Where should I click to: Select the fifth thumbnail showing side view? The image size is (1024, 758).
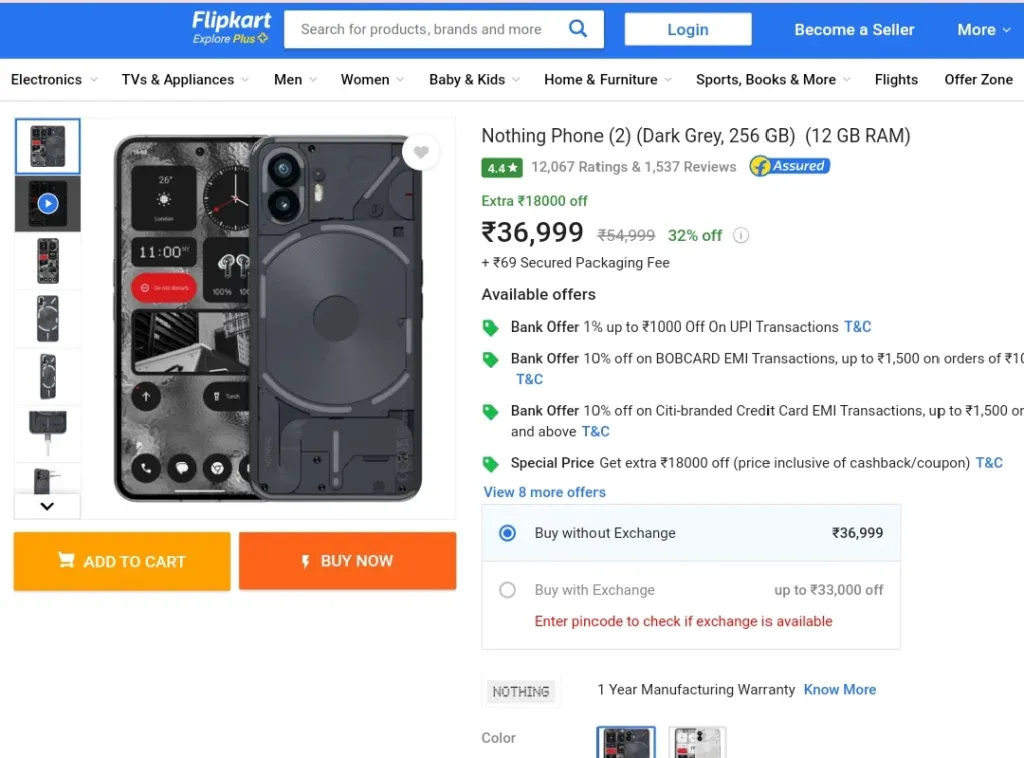pos(48,376)
